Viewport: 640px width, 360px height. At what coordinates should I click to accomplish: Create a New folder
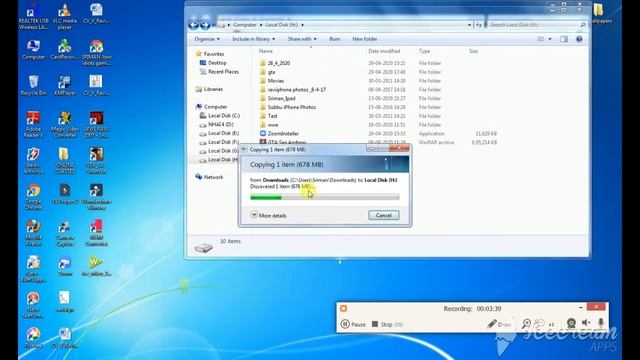[364, 39]
